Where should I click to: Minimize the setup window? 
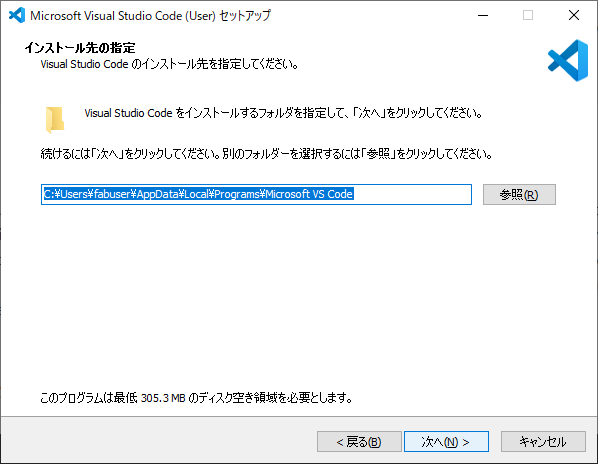click(x=483, y=15)
